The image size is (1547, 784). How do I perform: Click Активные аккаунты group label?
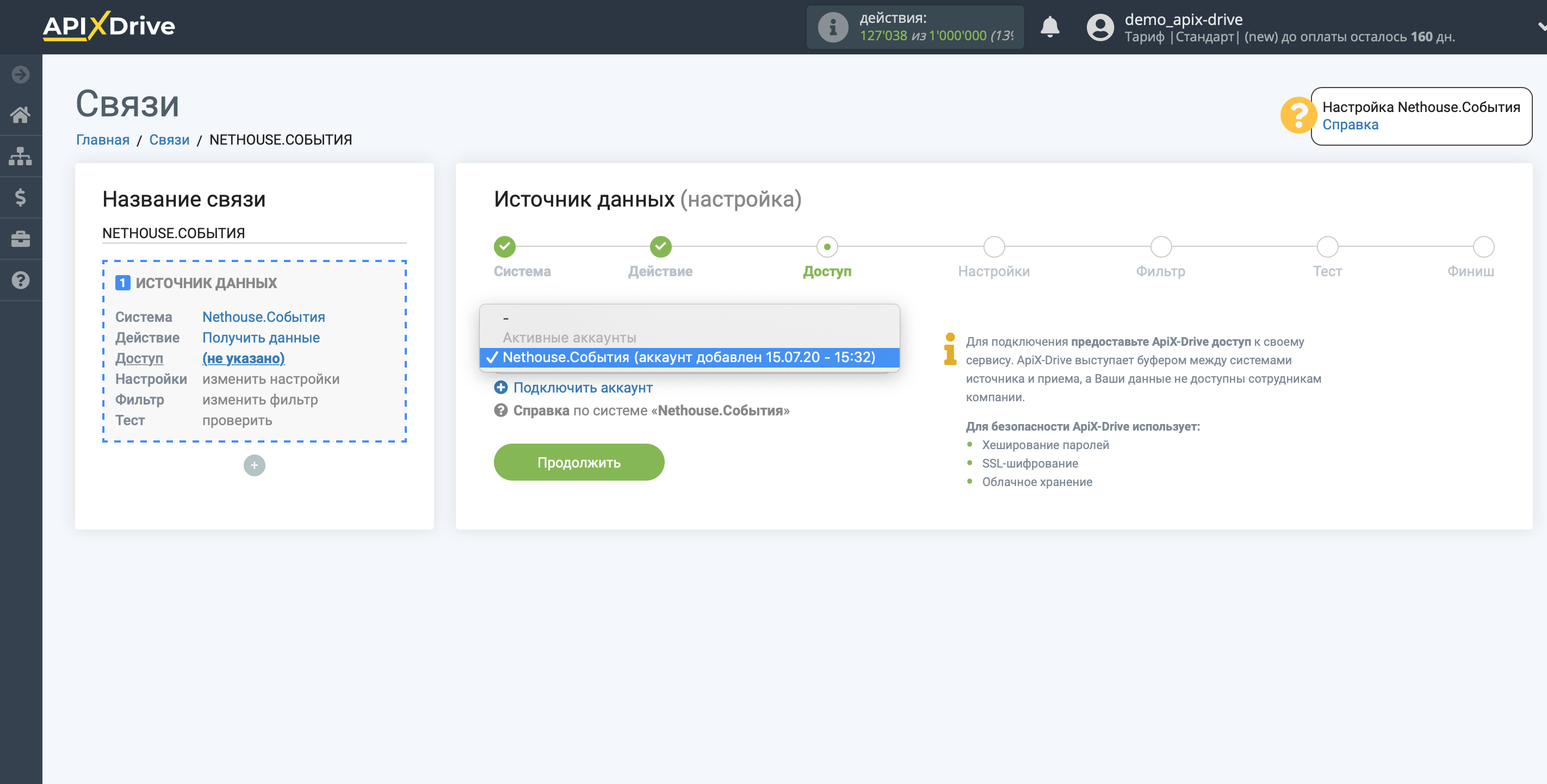click(569, 338)
